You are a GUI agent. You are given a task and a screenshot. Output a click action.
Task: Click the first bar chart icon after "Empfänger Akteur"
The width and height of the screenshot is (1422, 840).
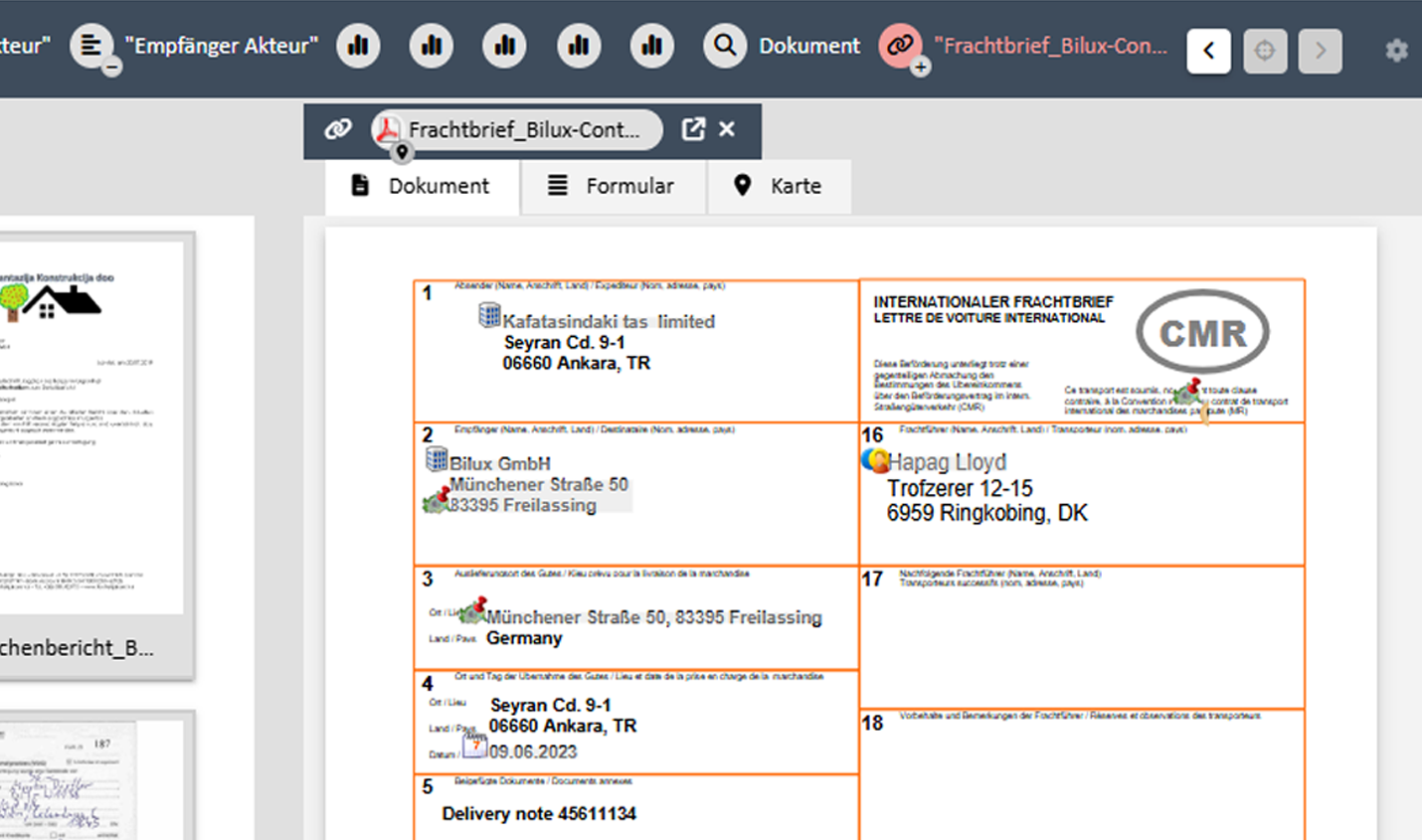[358, 46]
